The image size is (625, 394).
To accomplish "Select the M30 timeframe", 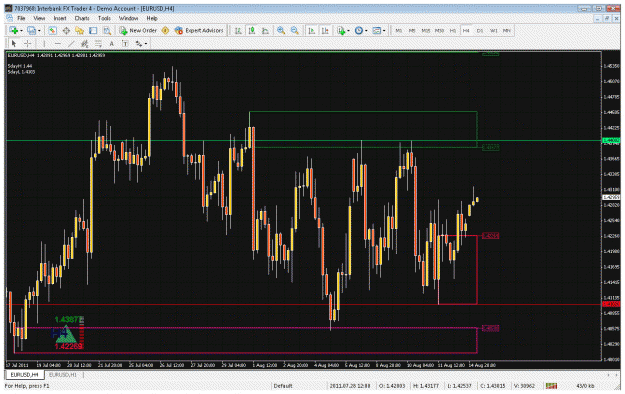I will point(439,31).
